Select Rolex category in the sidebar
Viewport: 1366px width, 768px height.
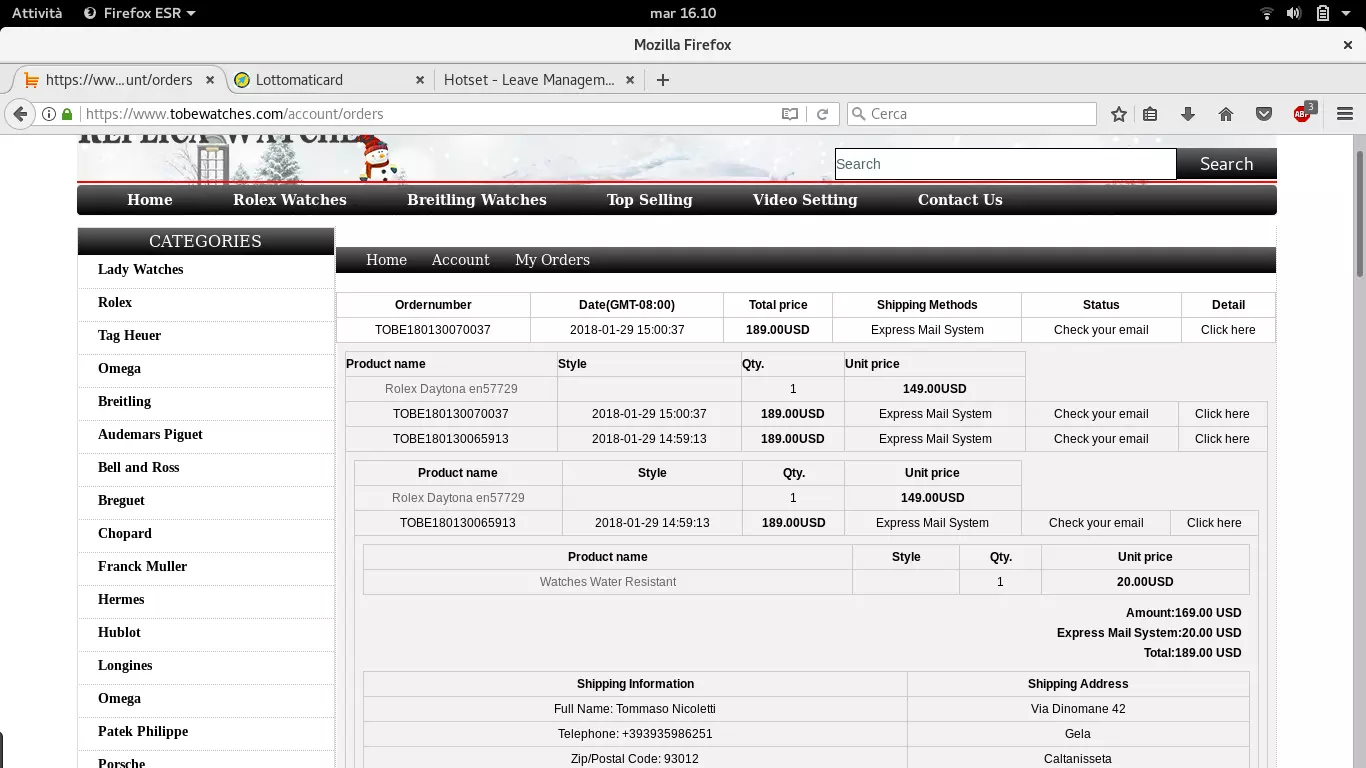tap(115, 303)
